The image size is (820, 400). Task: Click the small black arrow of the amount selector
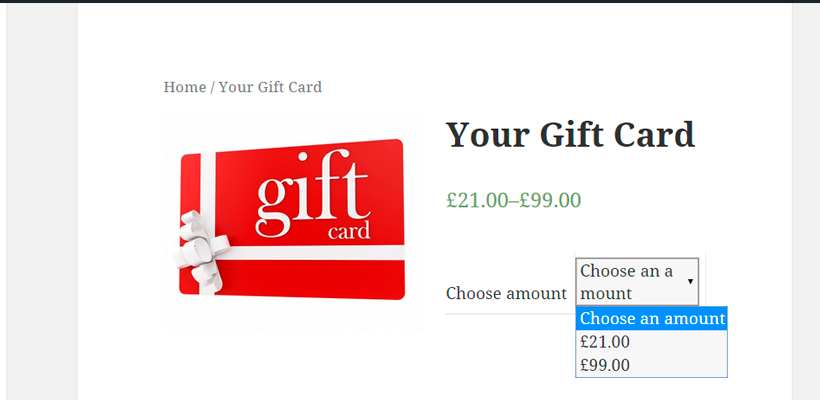coord(690,281)
